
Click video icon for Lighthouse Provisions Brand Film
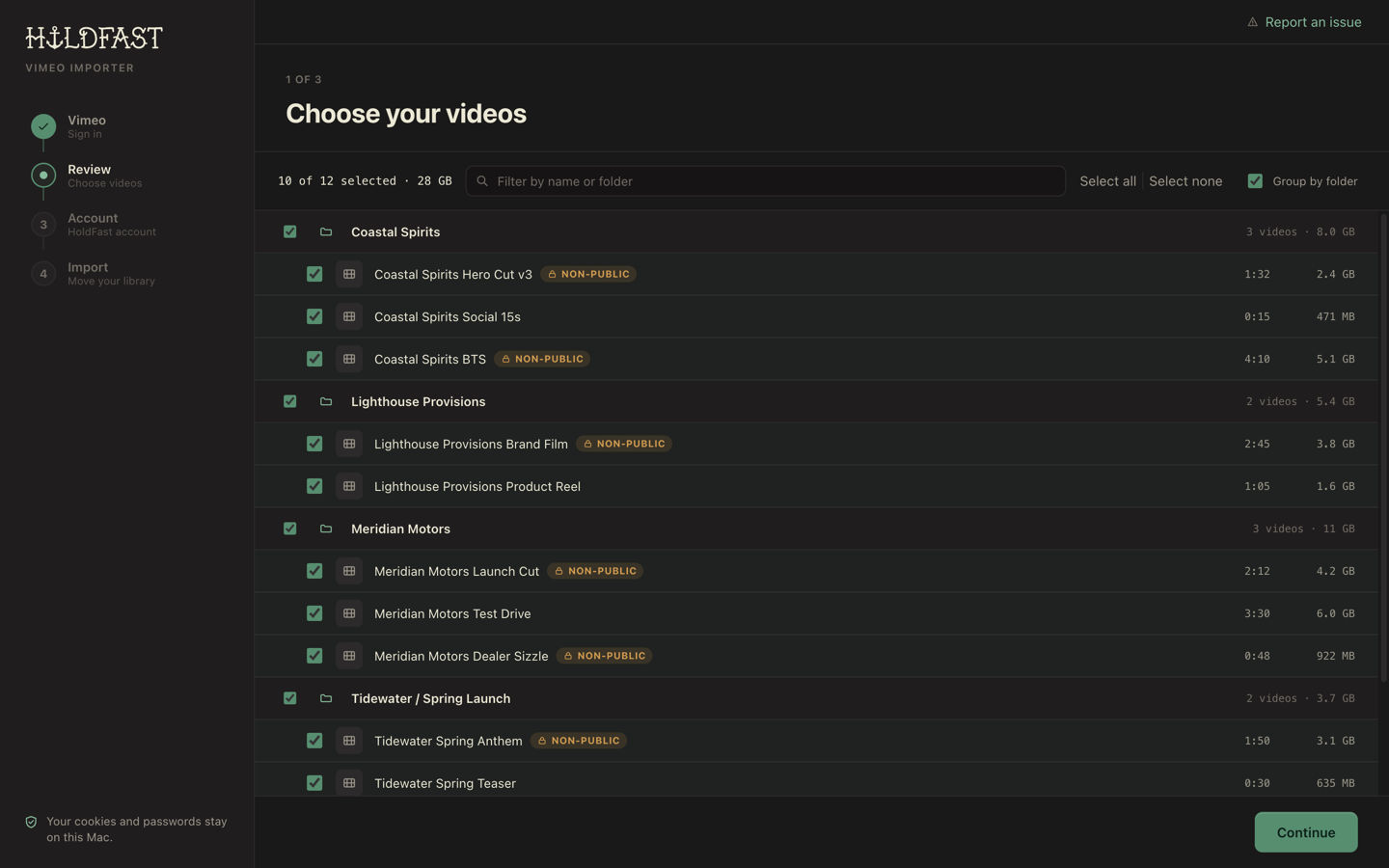349,445
